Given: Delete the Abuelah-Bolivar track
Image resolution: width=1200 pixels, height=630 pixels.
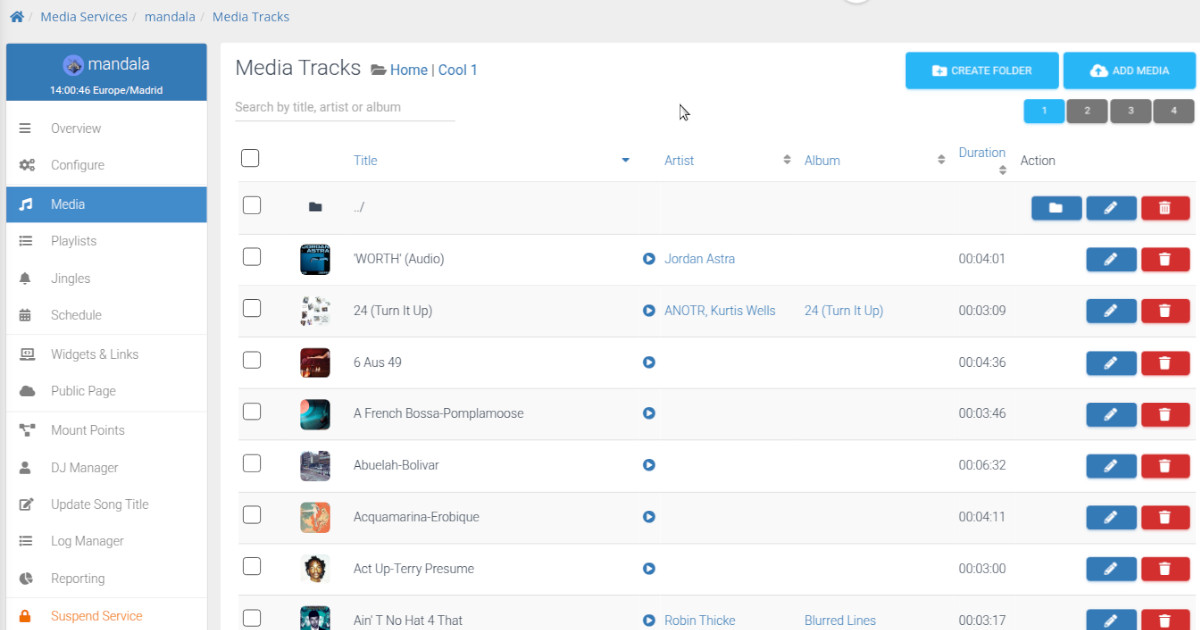Looking at the screenshot, I should coord(1165,466).
